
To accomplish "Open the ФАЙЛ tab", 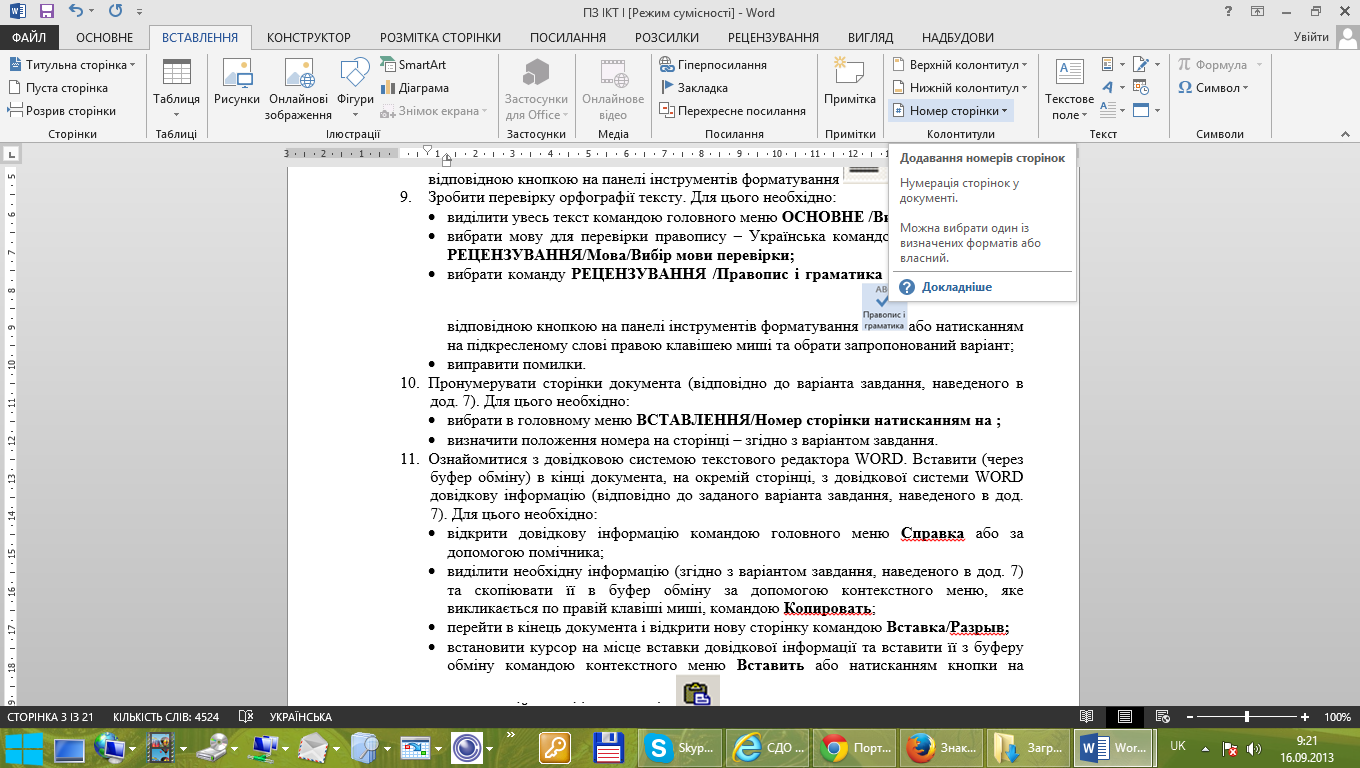I will [30, 38].
